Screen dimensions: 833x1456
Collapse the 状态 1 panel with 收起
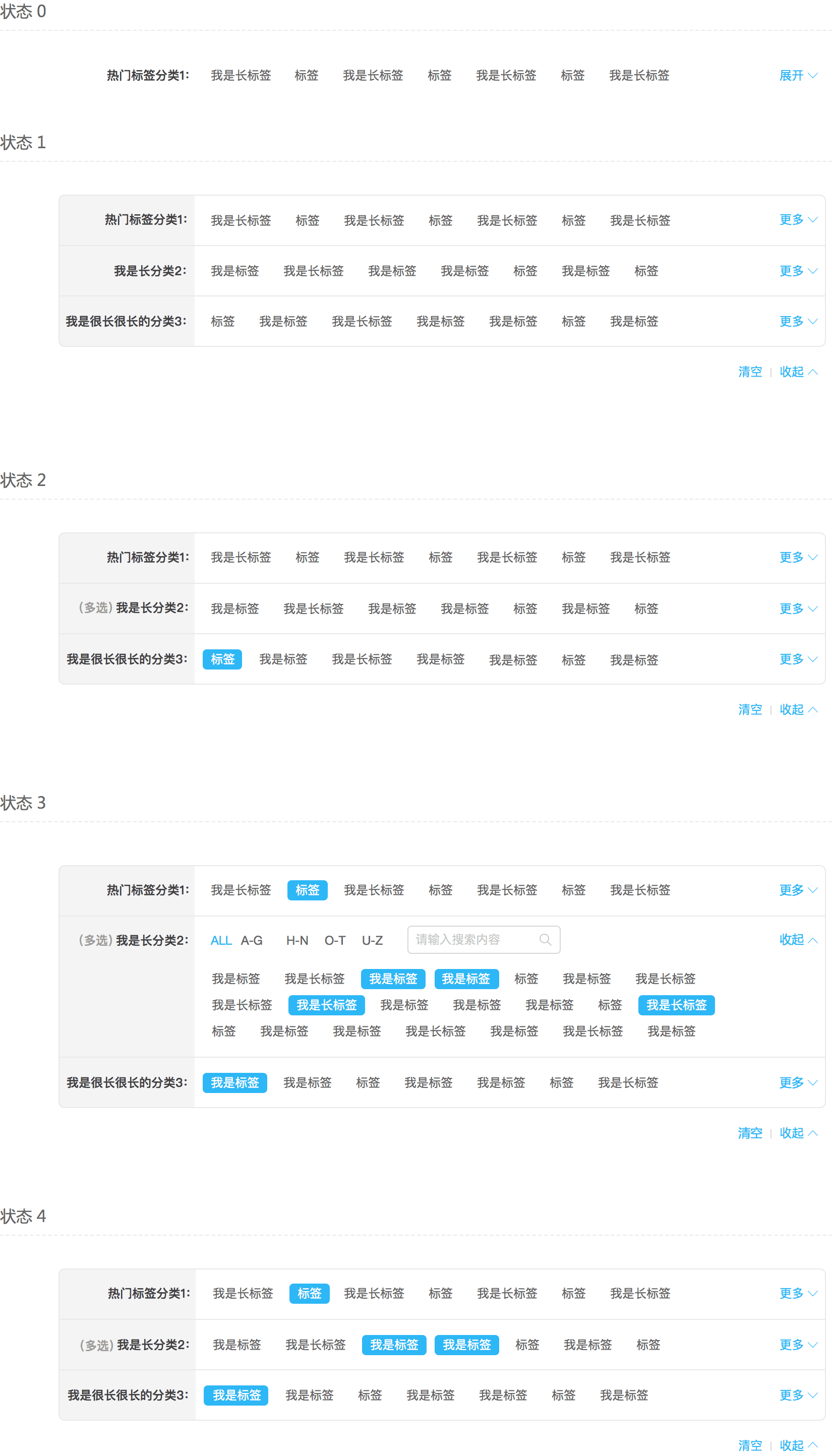[798, 372]
